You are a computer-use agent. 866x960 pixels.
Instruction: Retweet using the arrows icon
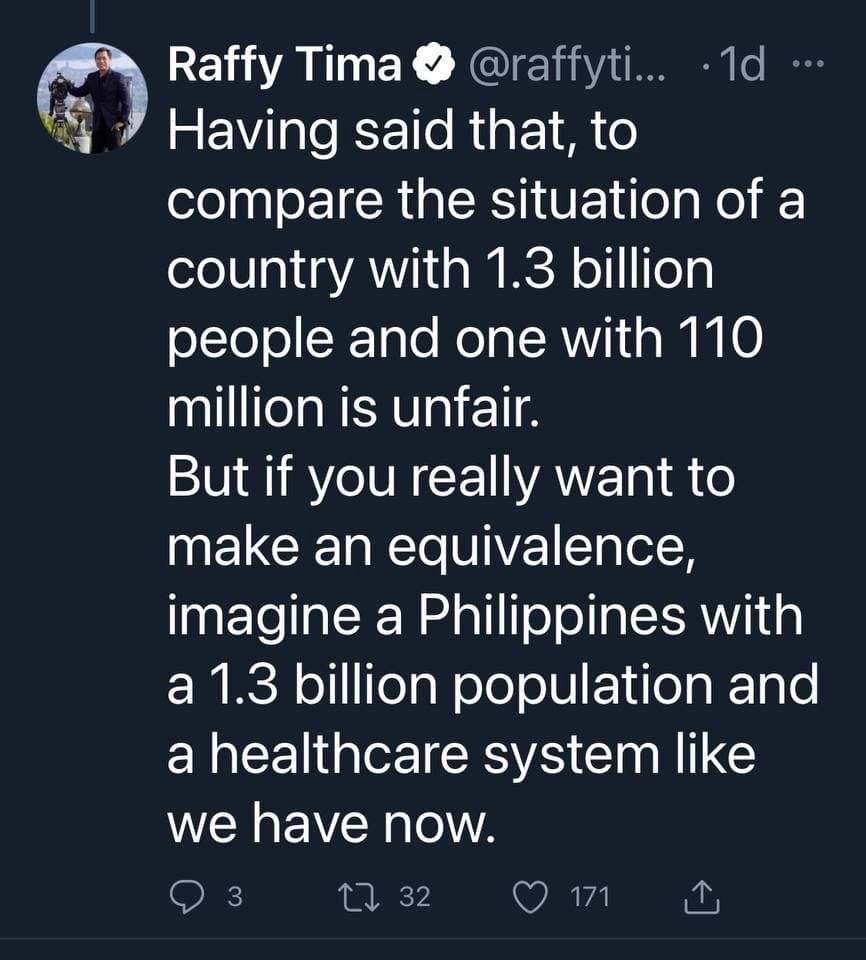(x=360, y=897)
